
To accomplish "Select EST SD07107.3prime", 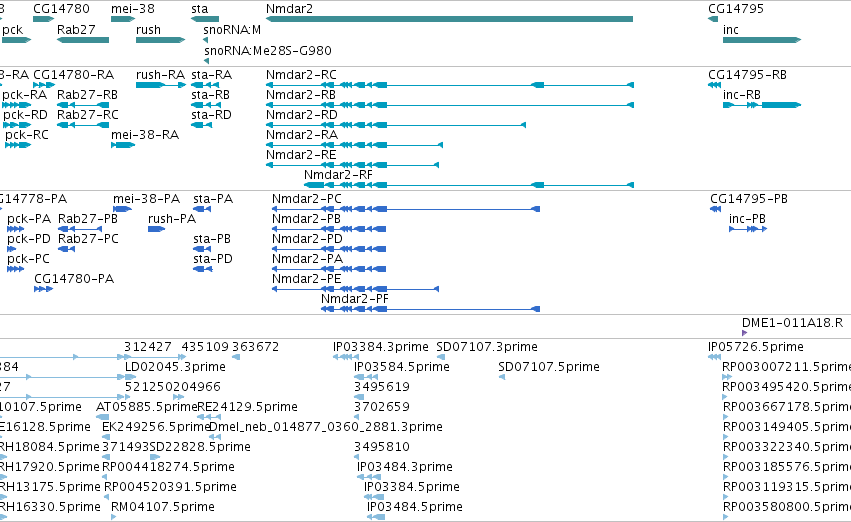I will [441, 357].
